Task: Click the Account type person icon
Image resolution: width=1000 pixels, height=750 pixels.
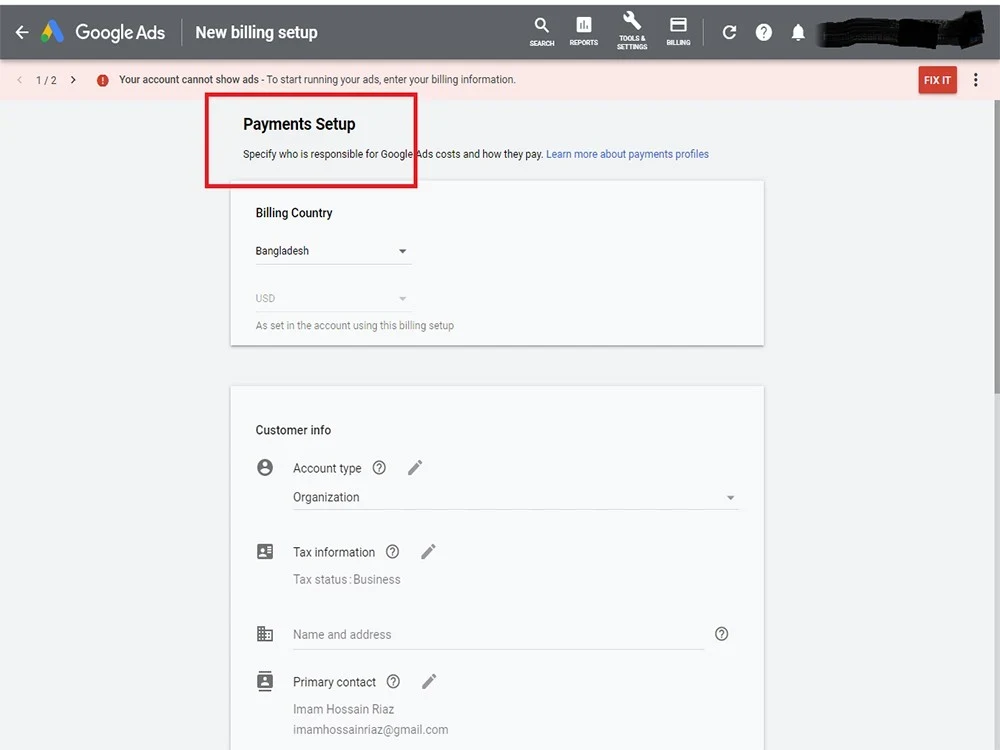Action: (265, 467)
